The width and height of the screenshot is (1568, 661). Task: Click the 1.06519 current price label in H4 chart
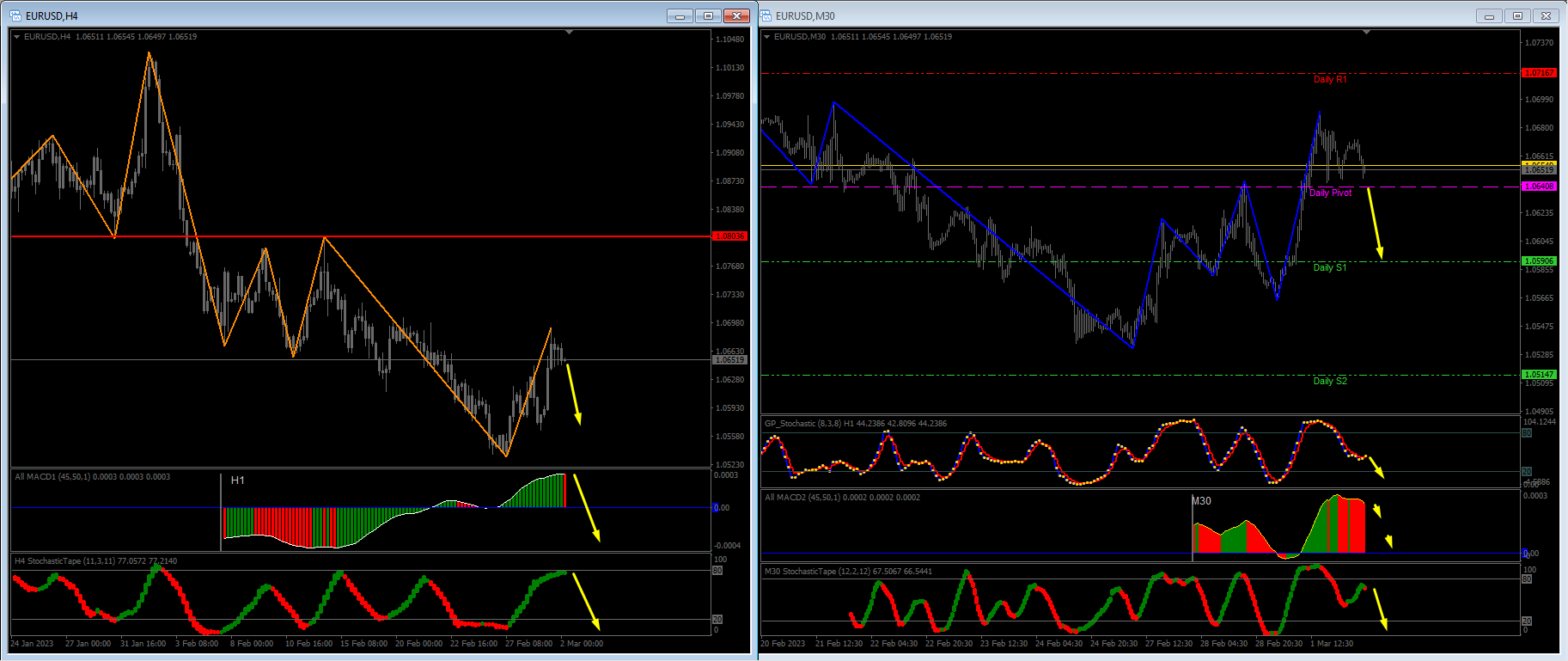coord(729,360)
